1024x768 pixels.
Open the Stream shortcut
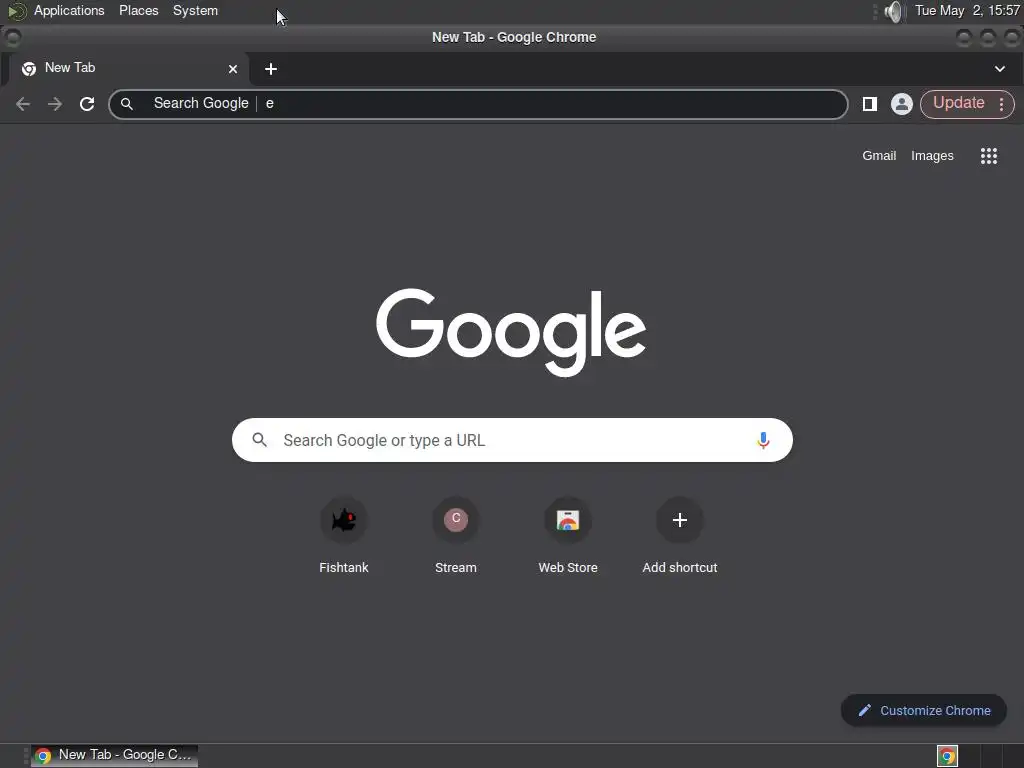(456, 536)
